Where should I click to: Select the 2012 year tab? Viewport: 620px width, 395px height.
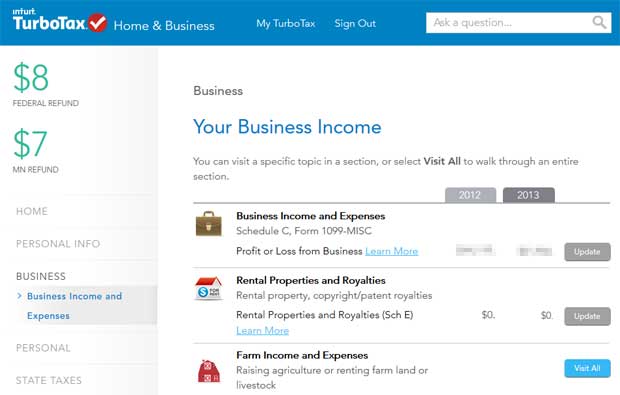pyautogui.click(x=470, y=195)
